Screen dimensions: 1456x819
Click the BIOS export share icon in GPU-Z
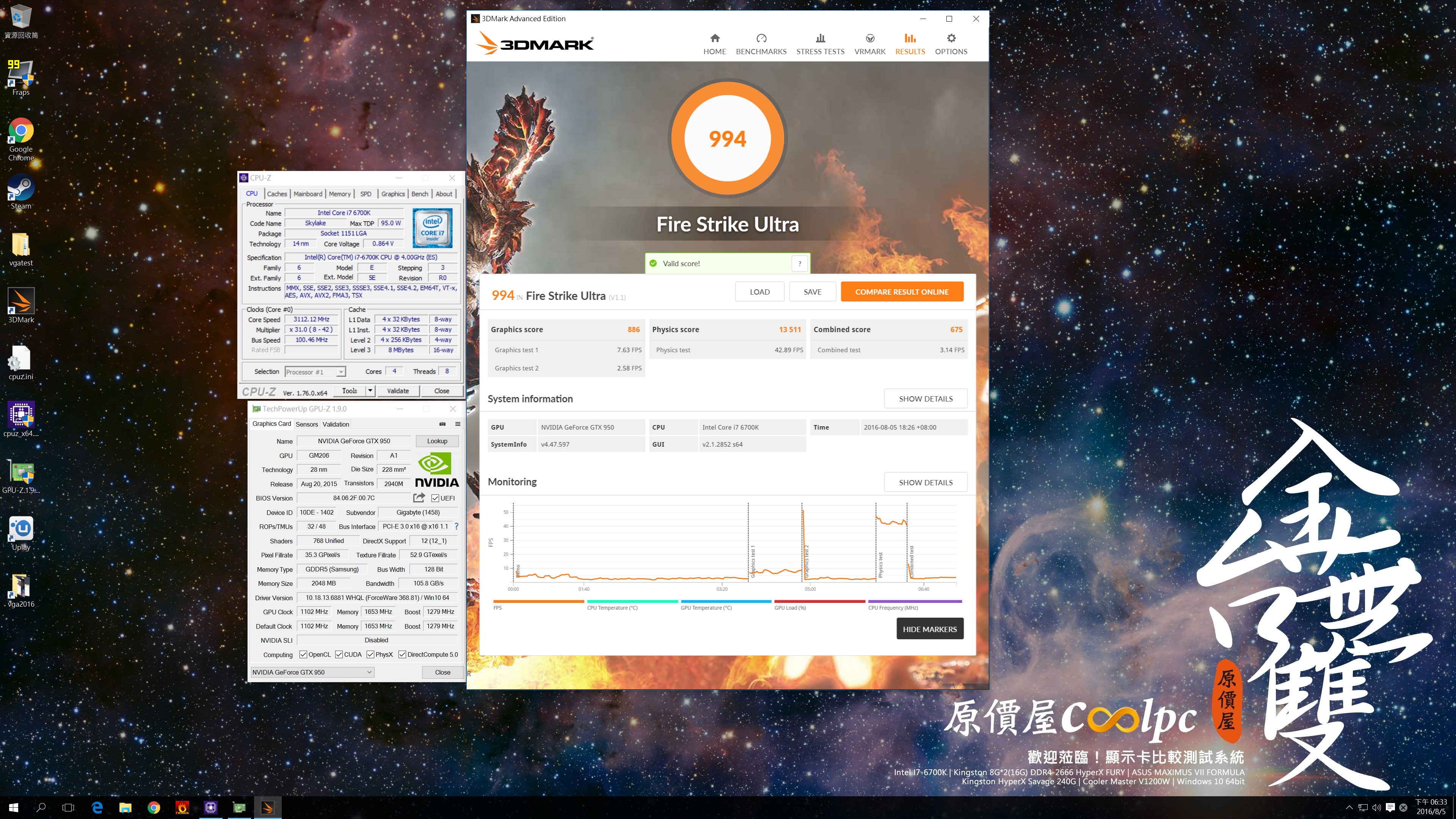tap(419, 497)
